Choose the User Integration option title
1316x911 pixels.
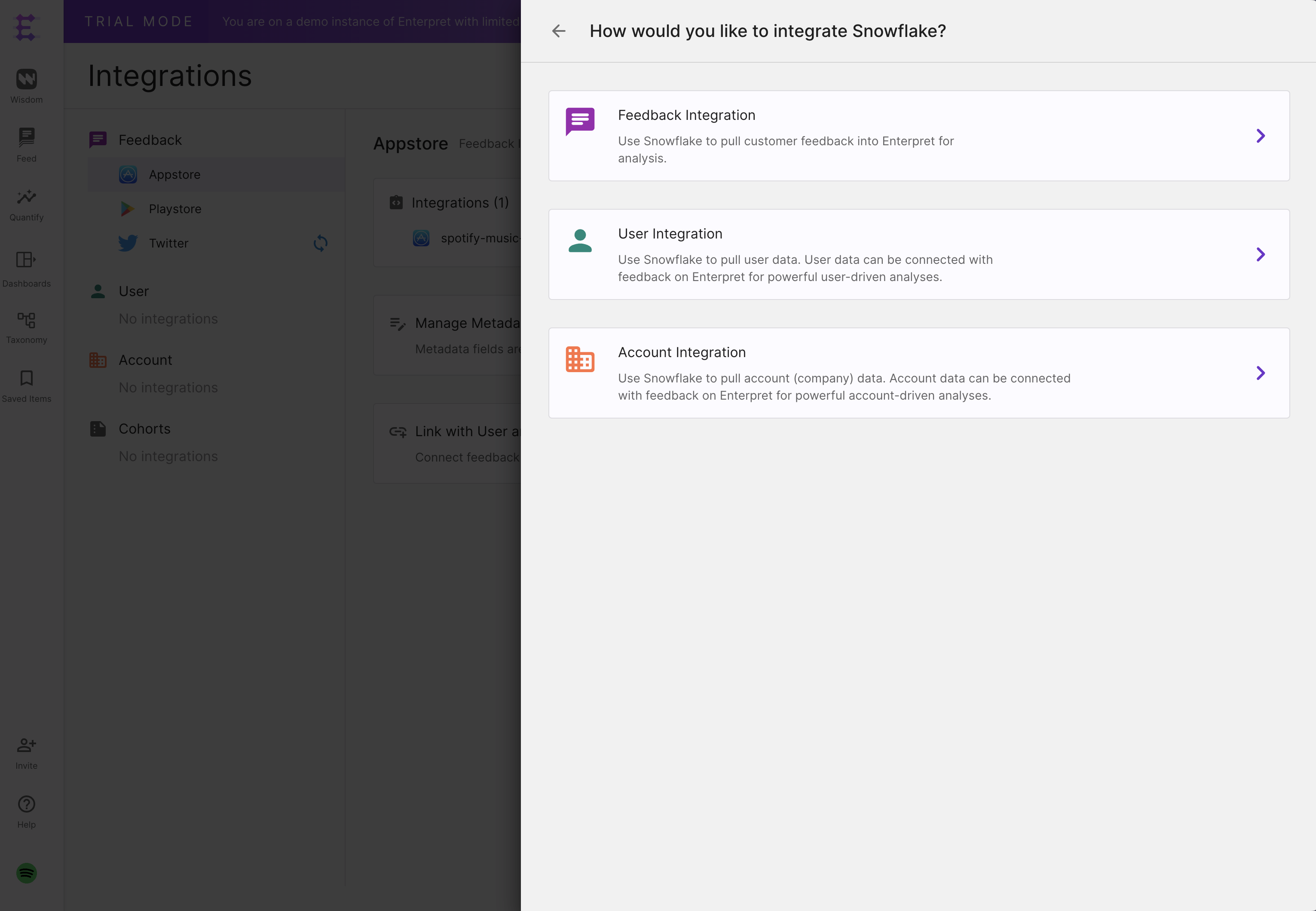pyautogui.click(x=670, y=234)
